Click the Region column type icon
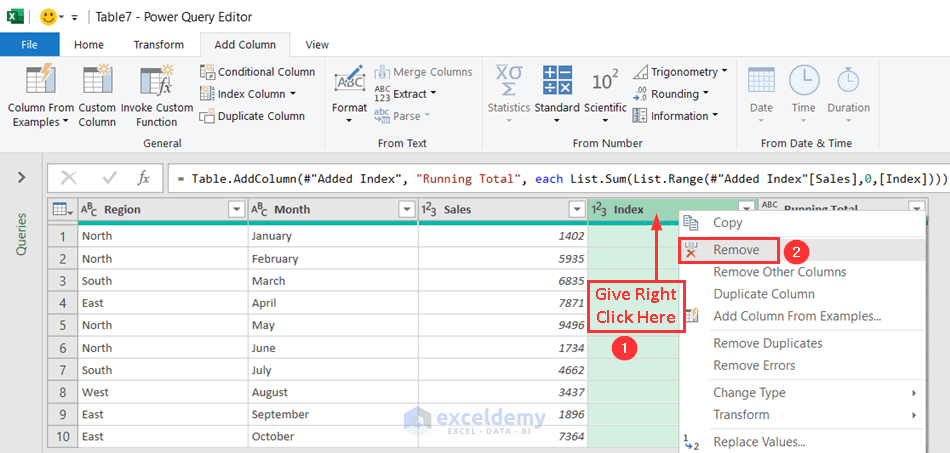 pyautogui.click(x=89, y=210)
